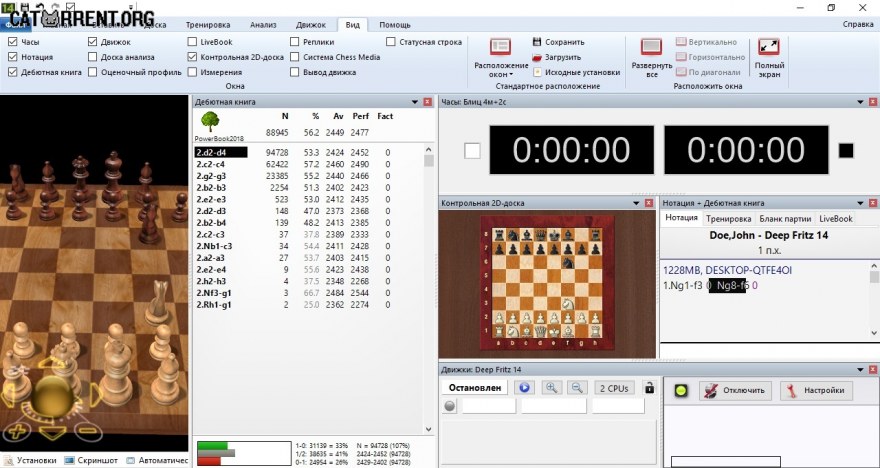Click the 3D board zoom plus icon
Viewport: 880px width, 468px height.
(x=16, y=431)
